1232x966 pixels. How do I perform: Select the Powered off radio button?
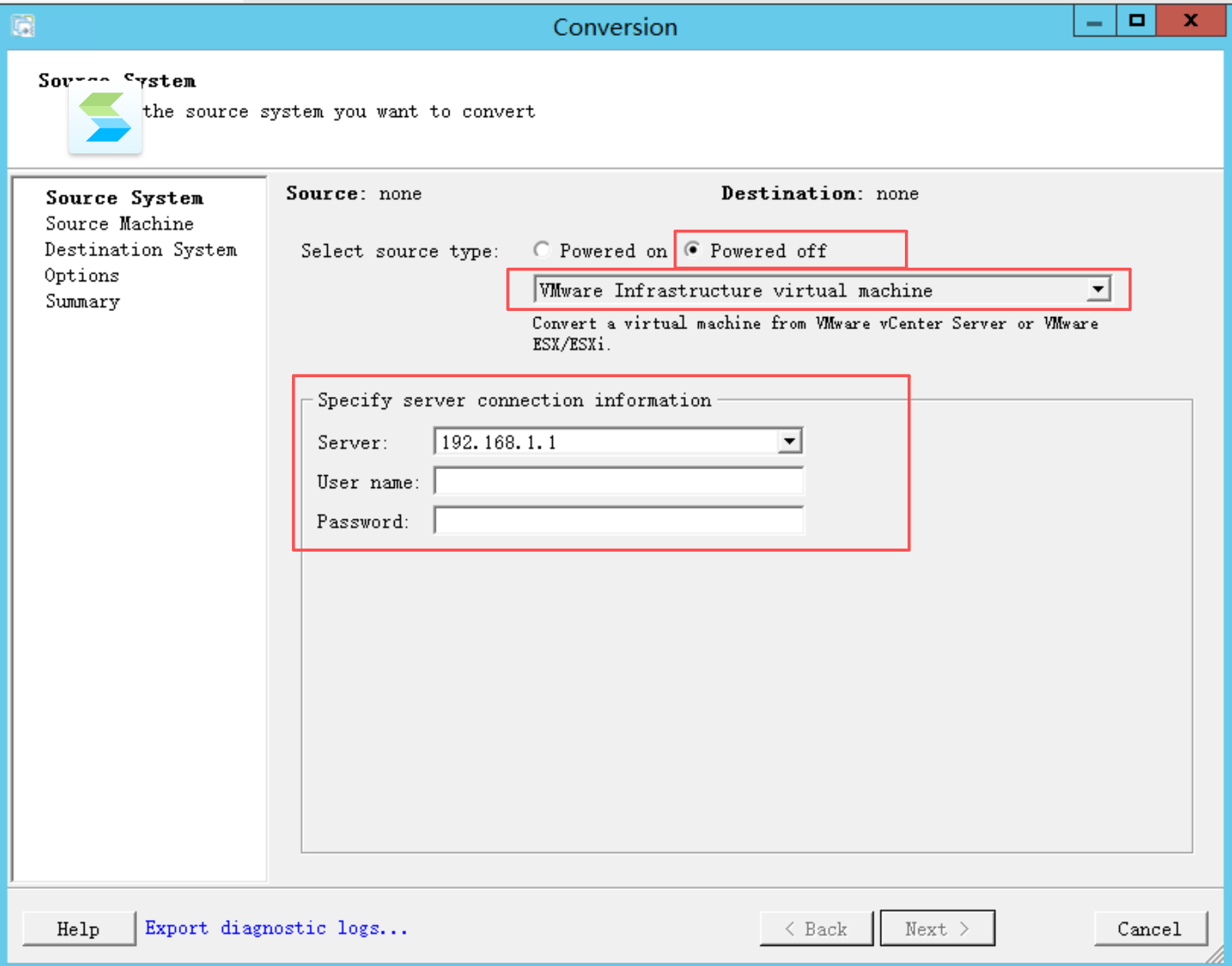692,249
